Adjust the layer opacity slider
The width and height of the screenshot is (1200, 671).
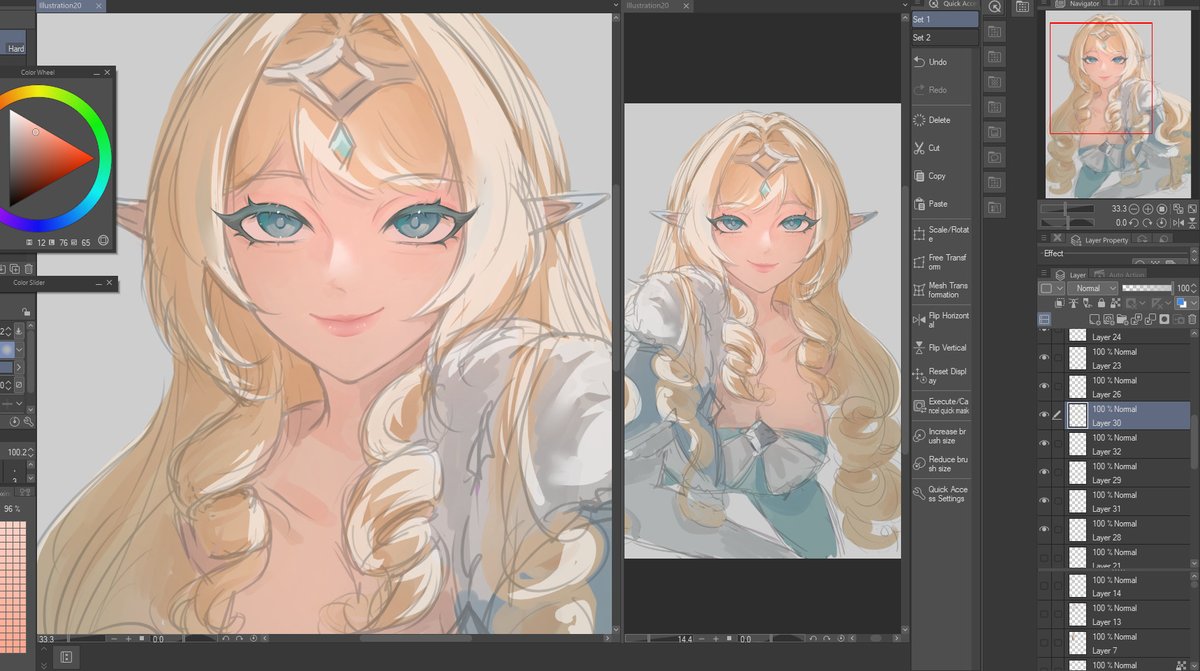pyautogui.click(x=1147, y=288)
